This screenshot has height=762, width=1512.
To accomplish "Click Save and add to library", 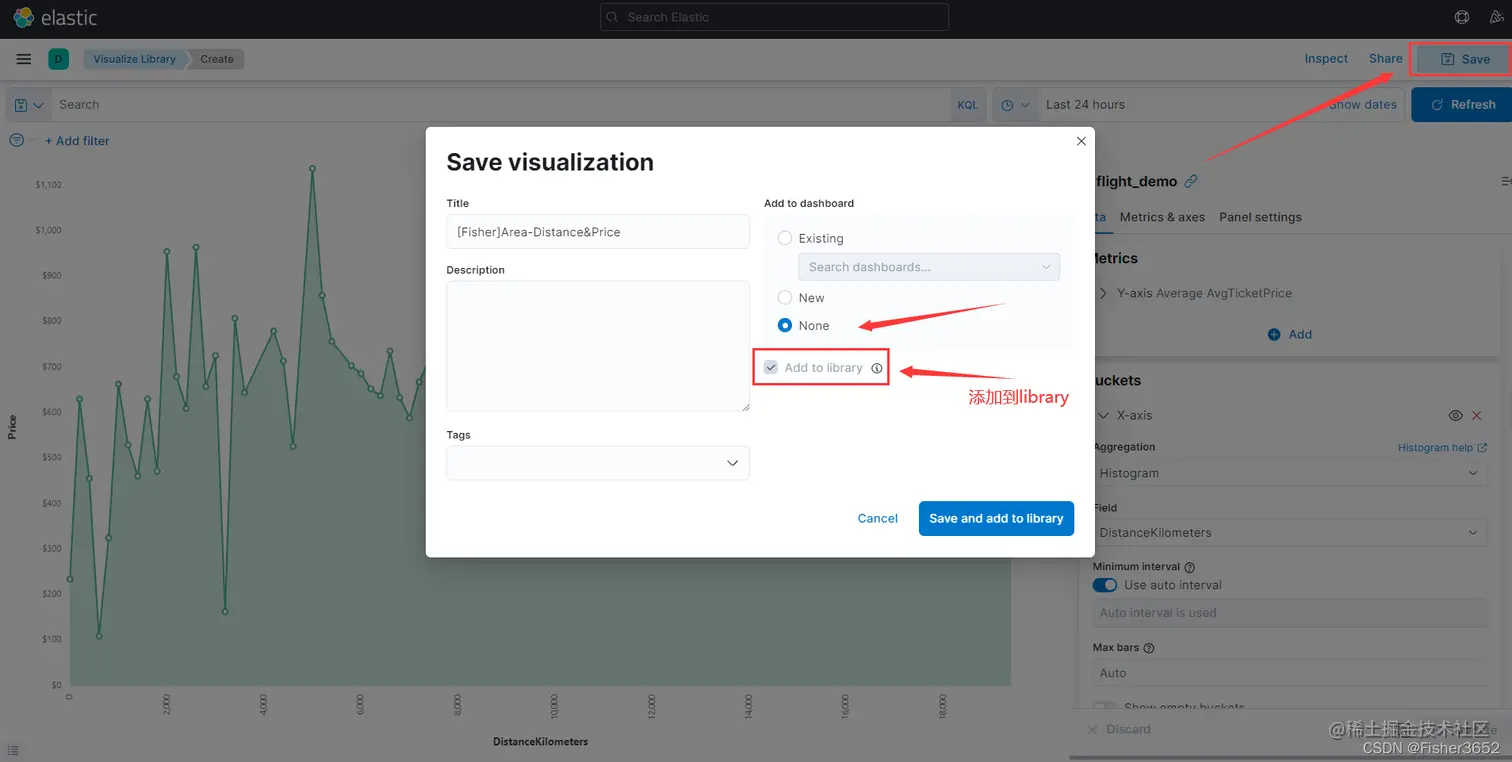I will pyautogui.click(x=996, y=518).
